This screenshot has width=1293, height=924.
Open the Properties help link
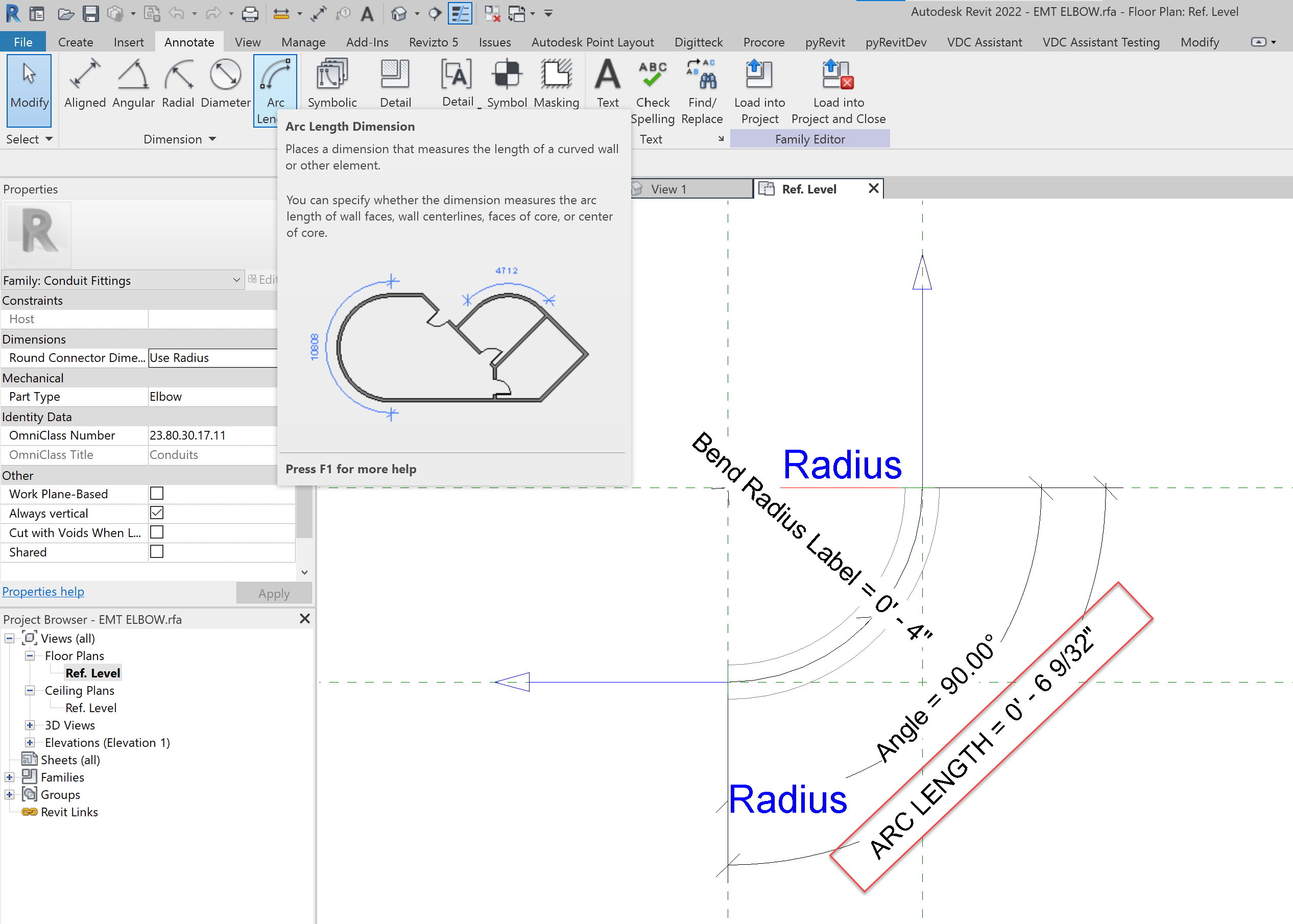pos(43,591)
